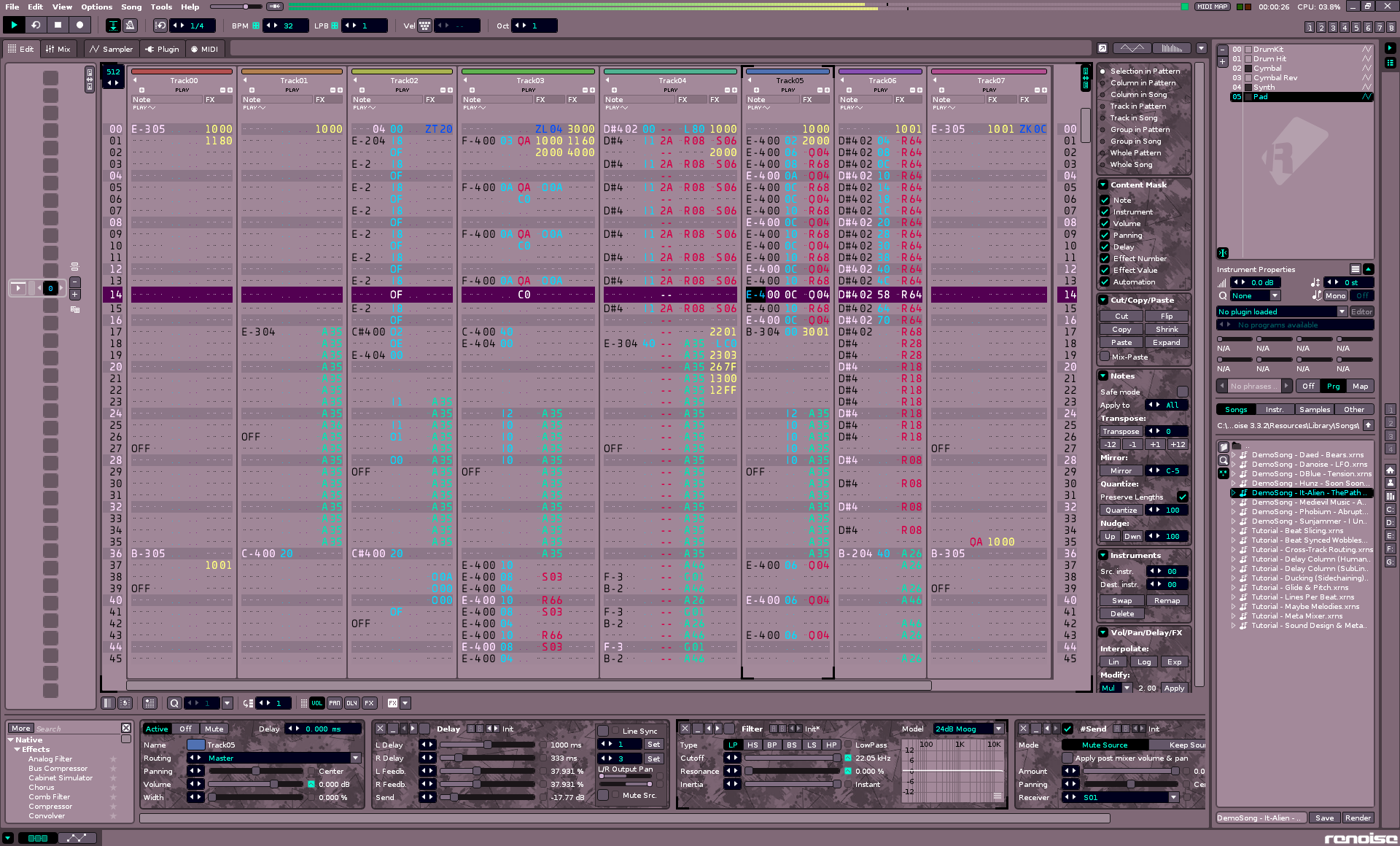Start playback with the Play button

14,25
